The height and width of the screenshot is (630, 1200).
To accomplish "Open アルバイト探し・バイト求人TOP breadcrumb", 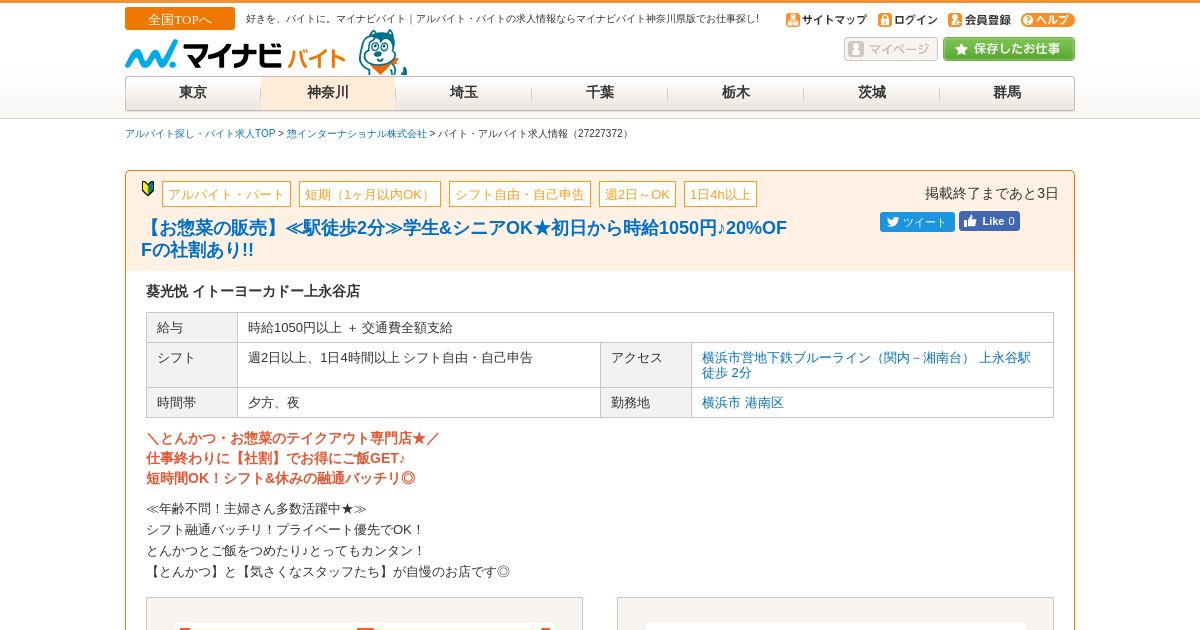I will coord(200,134).
